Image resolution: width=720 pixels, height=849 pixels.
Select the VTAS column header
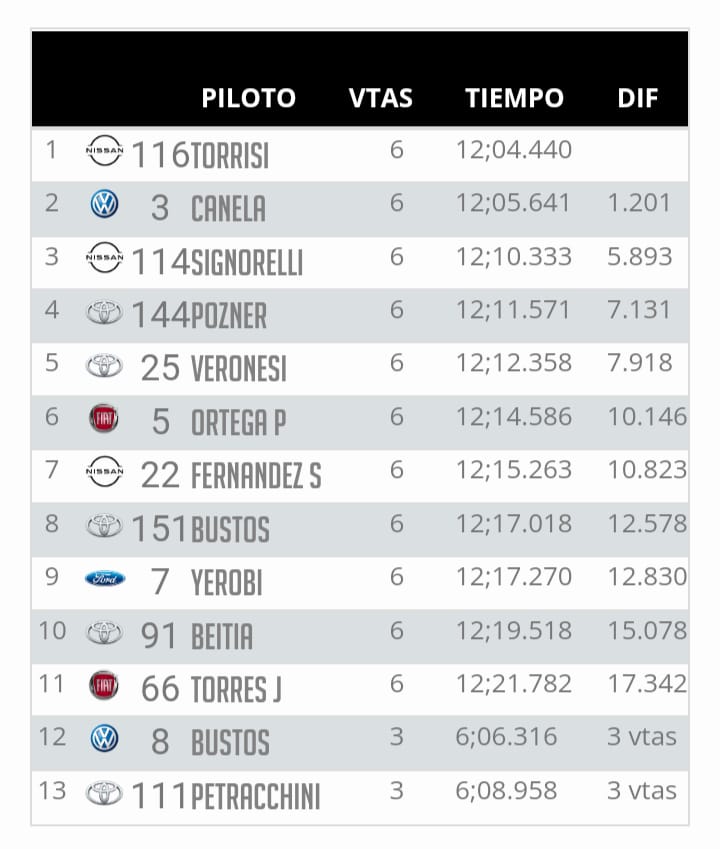point(381,98)
